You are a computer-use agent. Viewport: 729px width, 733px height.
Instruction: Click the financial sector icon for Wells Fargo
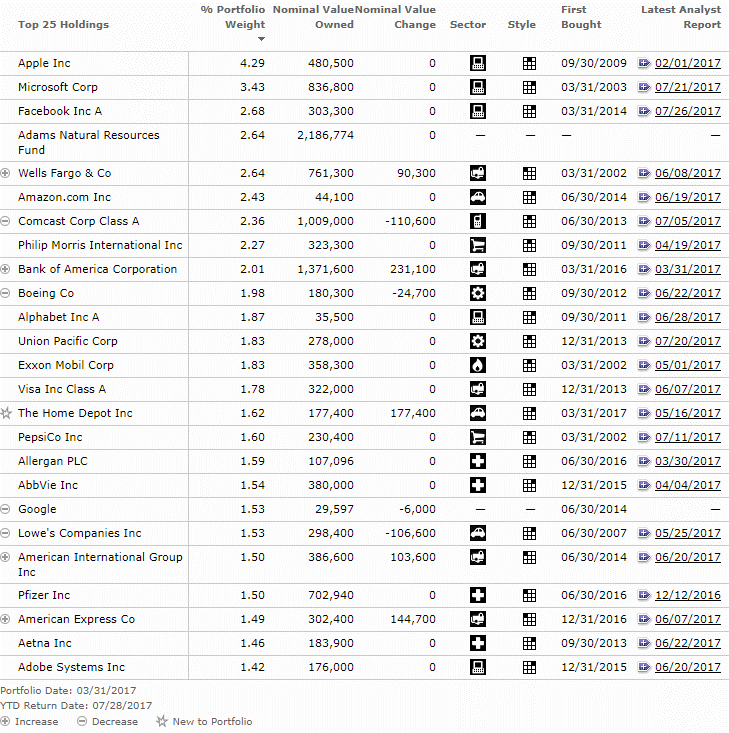[x=477, y=173]
